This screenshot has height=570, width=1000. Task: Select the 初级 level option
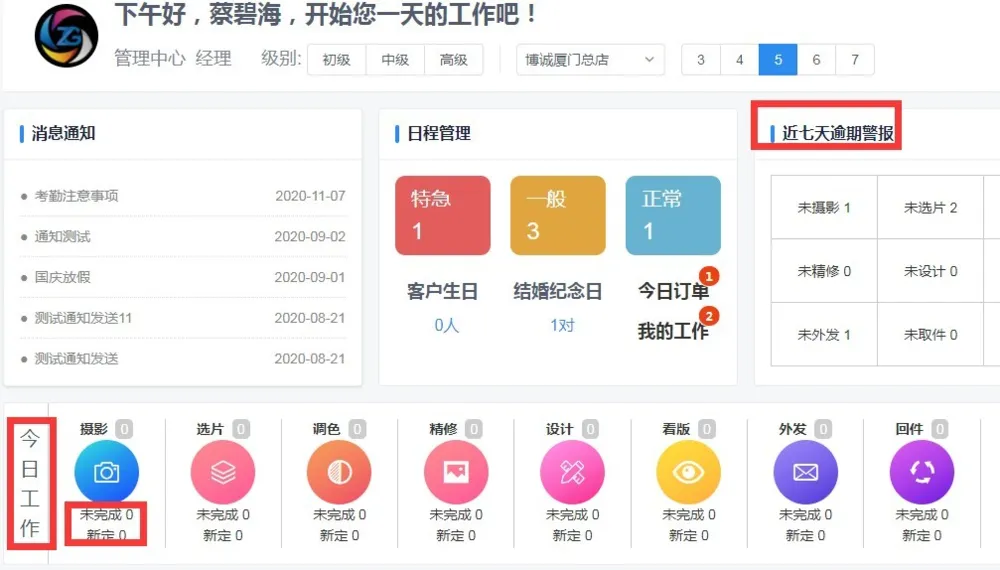pyautogui.click(x=336, y=60)
